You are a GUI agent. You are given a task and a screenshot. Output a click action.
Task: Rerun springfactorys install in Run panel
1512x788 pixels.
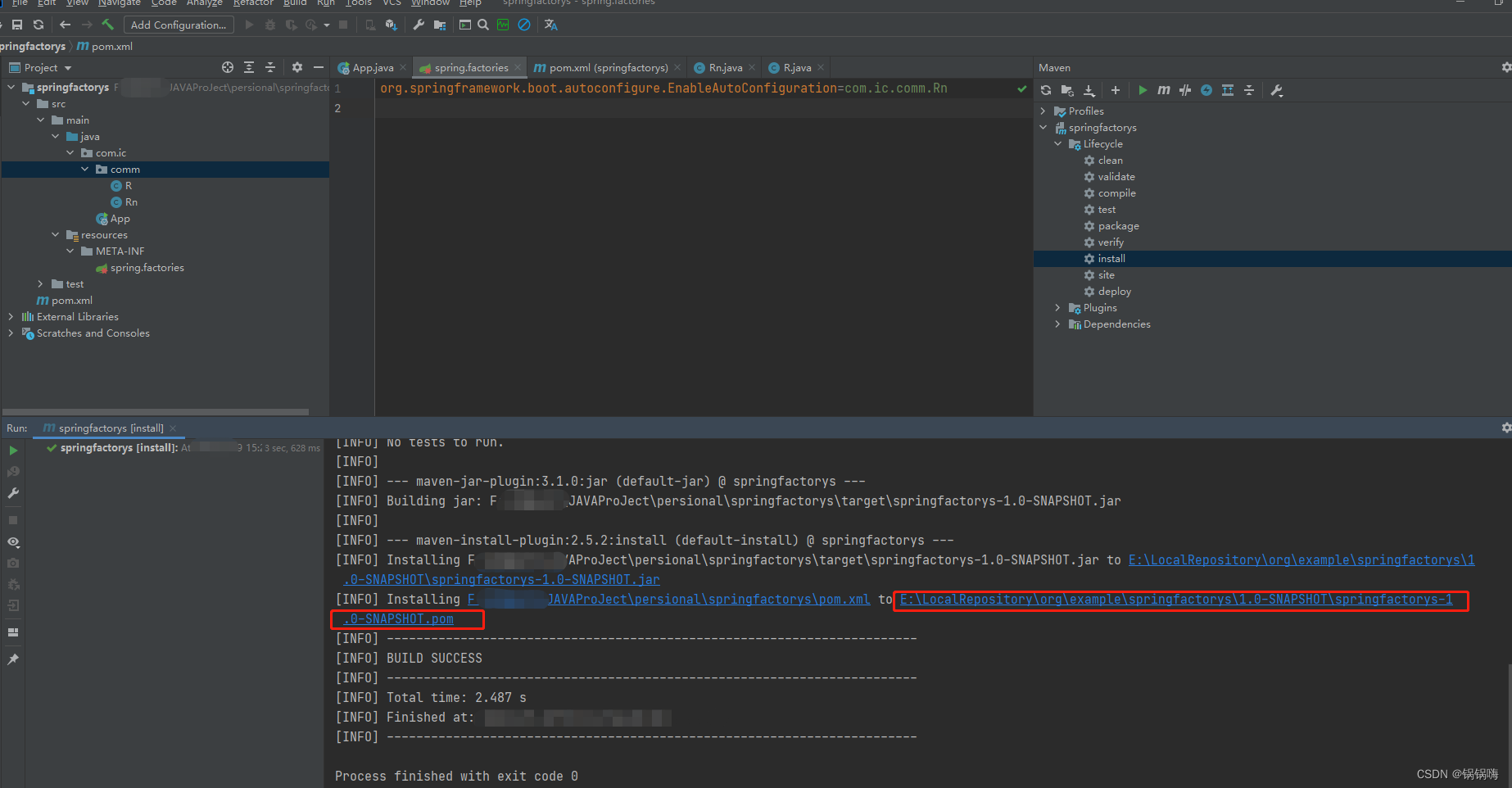[x=13, y=451]
